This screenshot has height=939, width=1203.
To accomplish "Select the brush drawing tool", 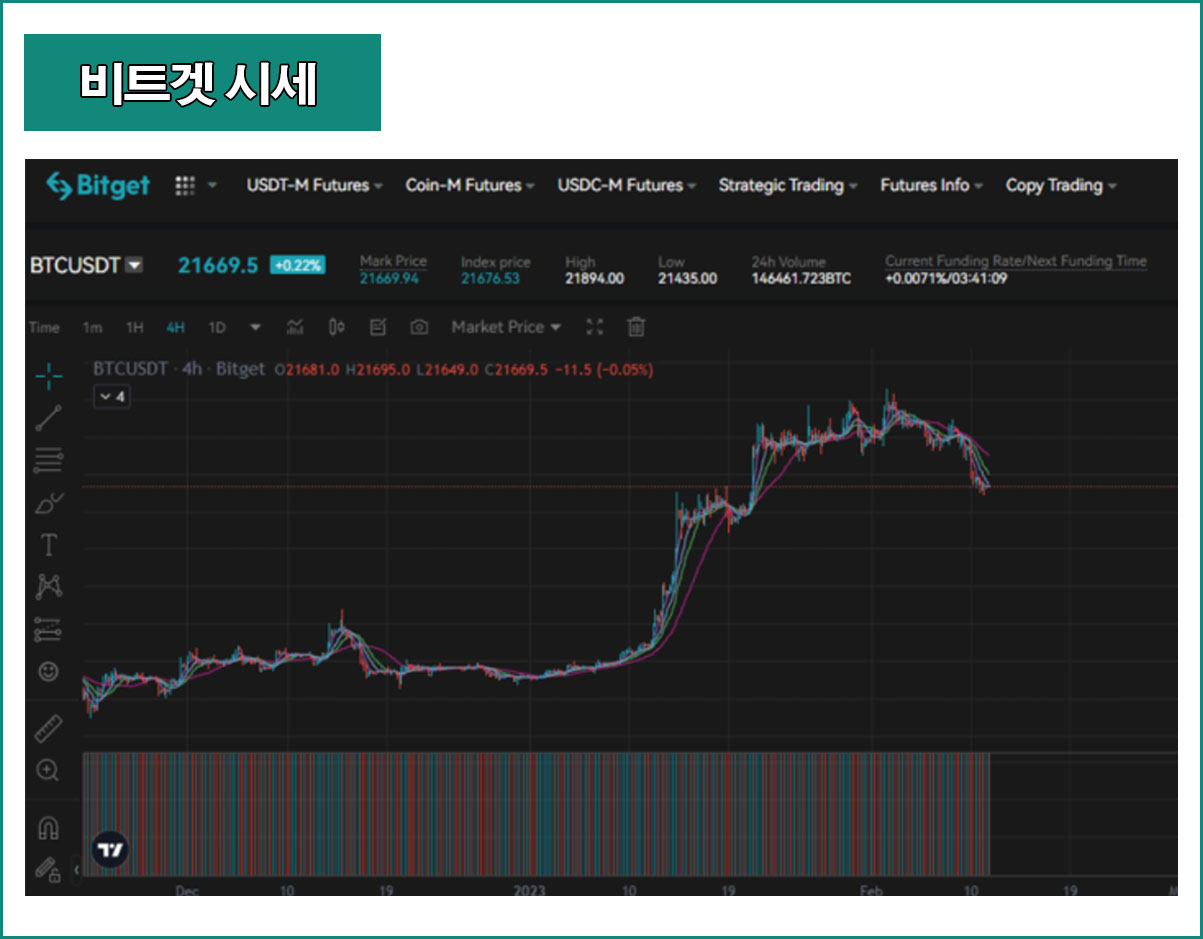I will 48,503.
